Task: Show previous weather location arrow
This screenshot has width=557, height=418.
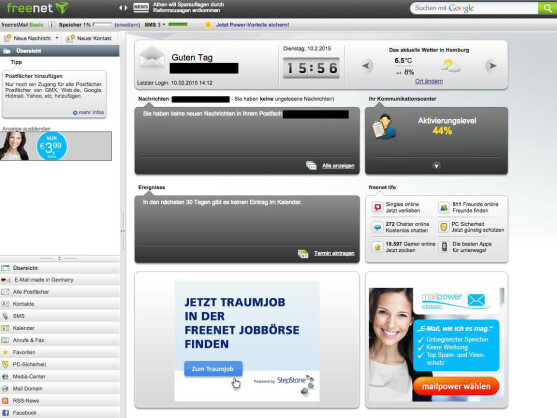Action: (x=367, y=66)
